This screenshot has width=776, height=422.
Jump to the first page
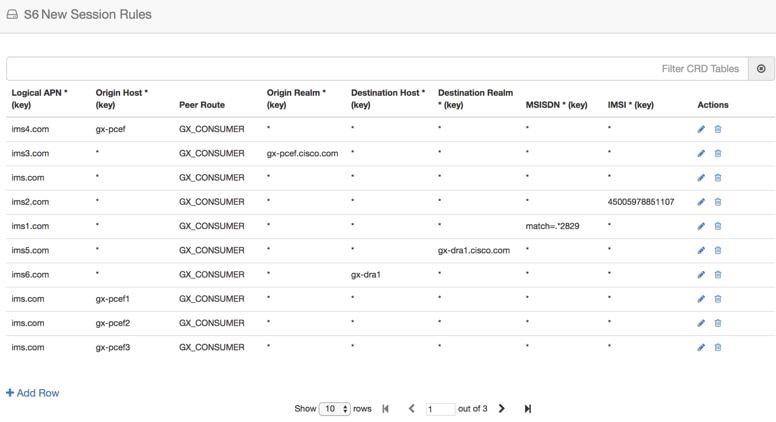[386, 409]
